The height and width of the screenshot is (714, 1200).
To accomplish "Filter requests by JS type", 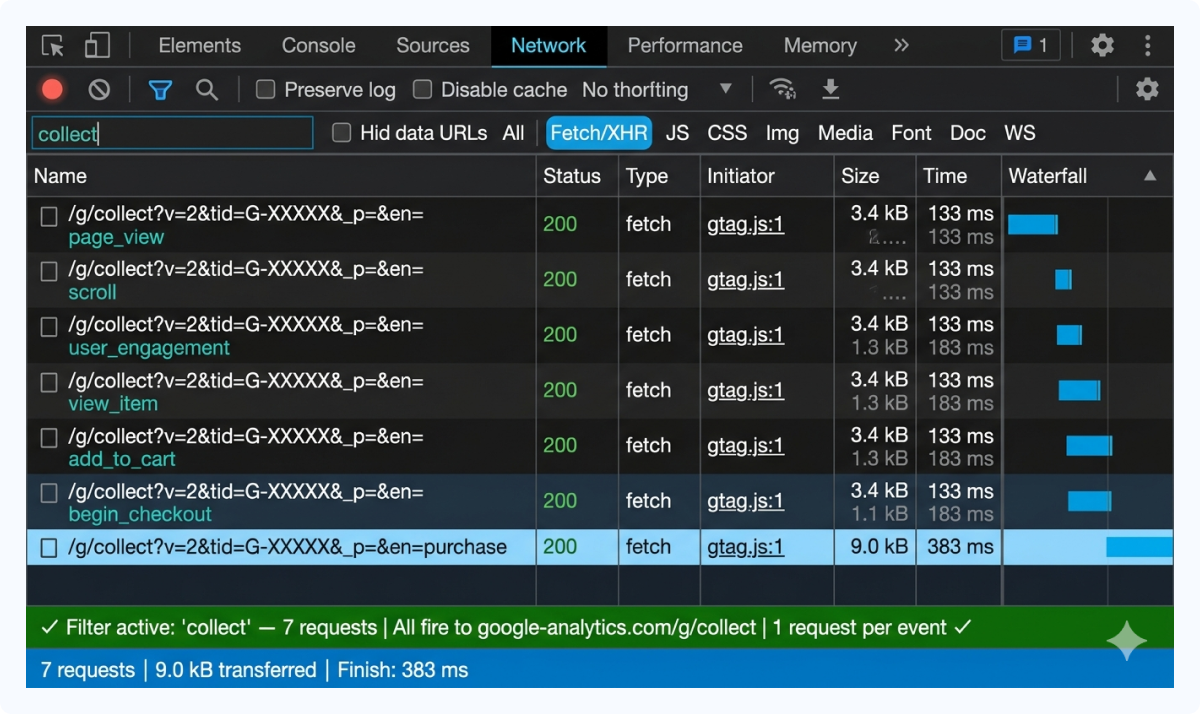I will point(677,133).
